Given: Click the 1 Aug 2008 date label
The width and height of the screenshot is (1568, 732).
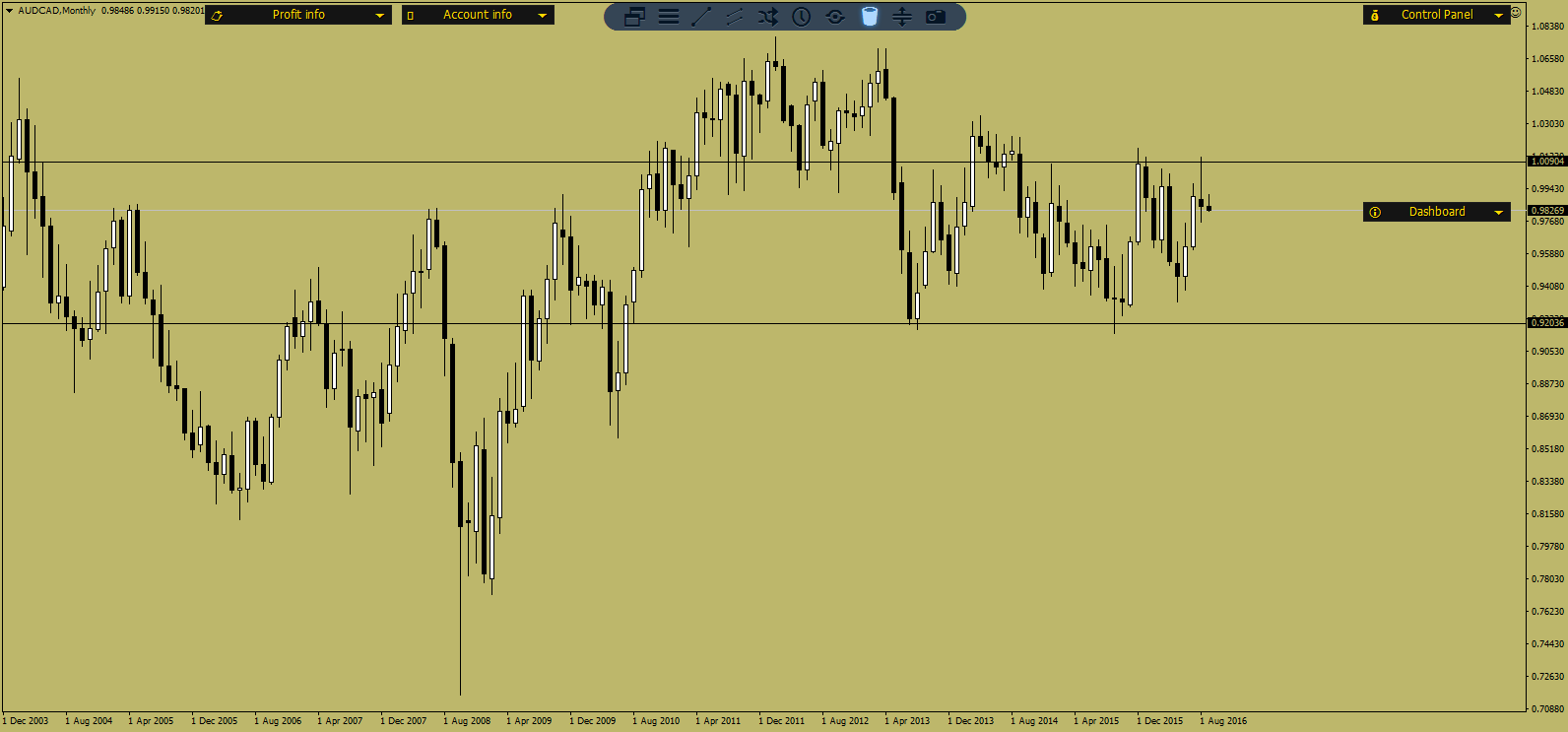Looking at the screenshot, I should coord(467,721).
